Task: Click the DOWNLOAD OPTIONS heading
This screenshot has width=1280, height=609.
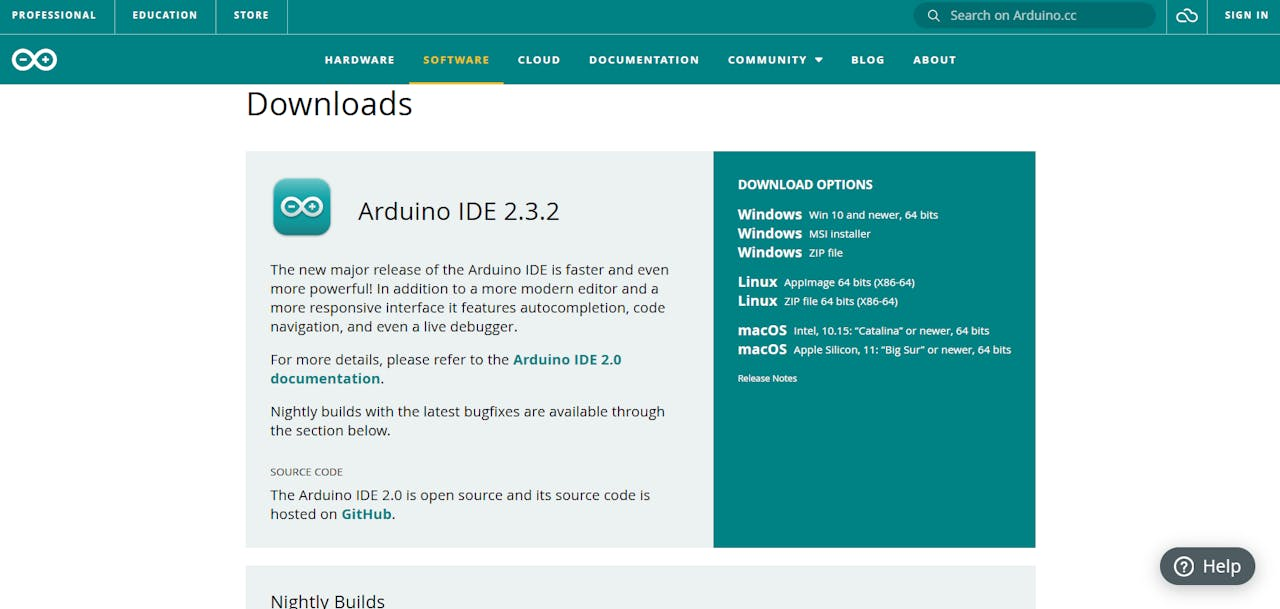Action: coord(805,185)
